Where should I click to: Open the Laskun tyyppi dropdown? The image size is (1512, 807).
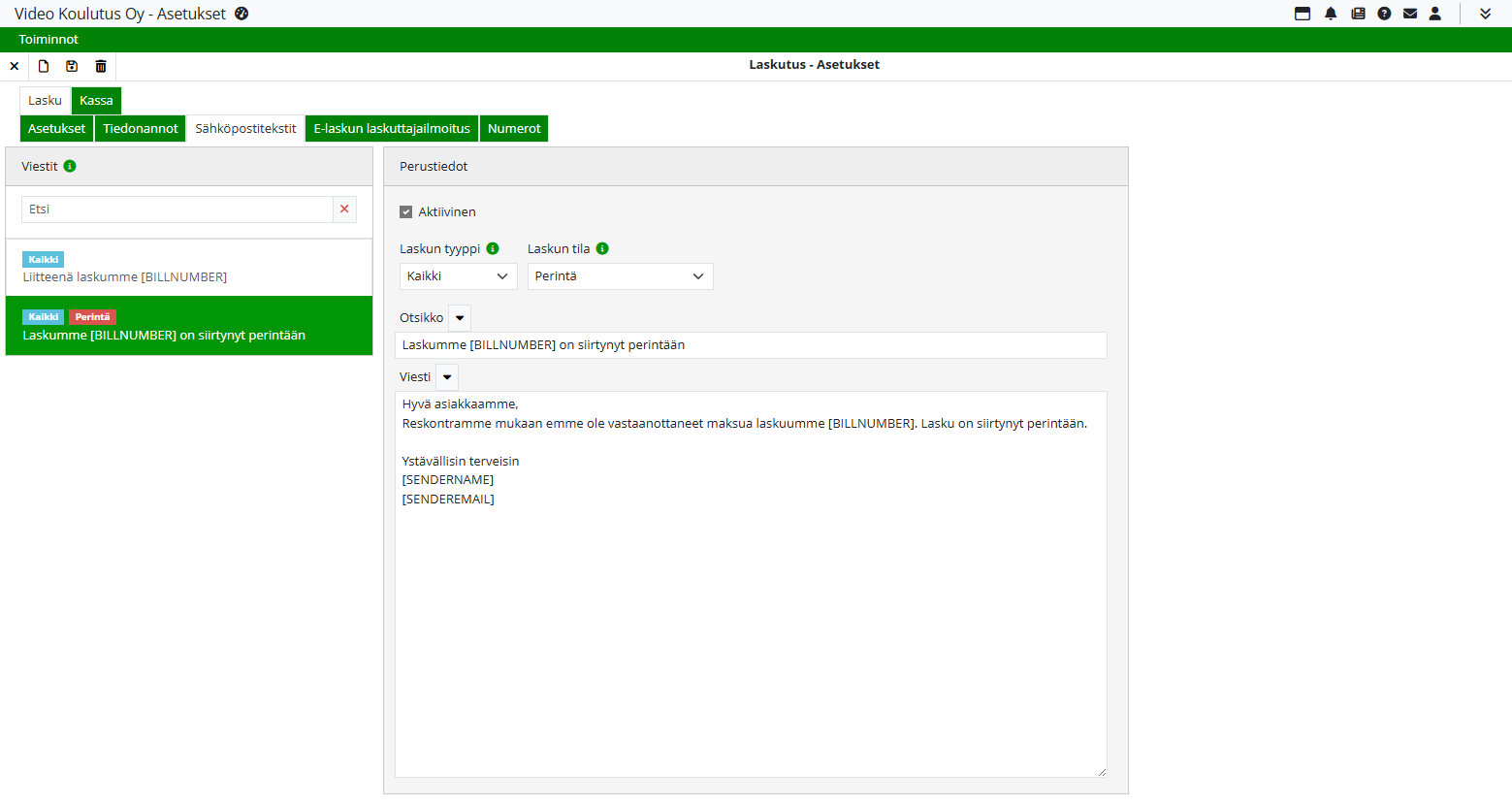click(x=458, y=276)
